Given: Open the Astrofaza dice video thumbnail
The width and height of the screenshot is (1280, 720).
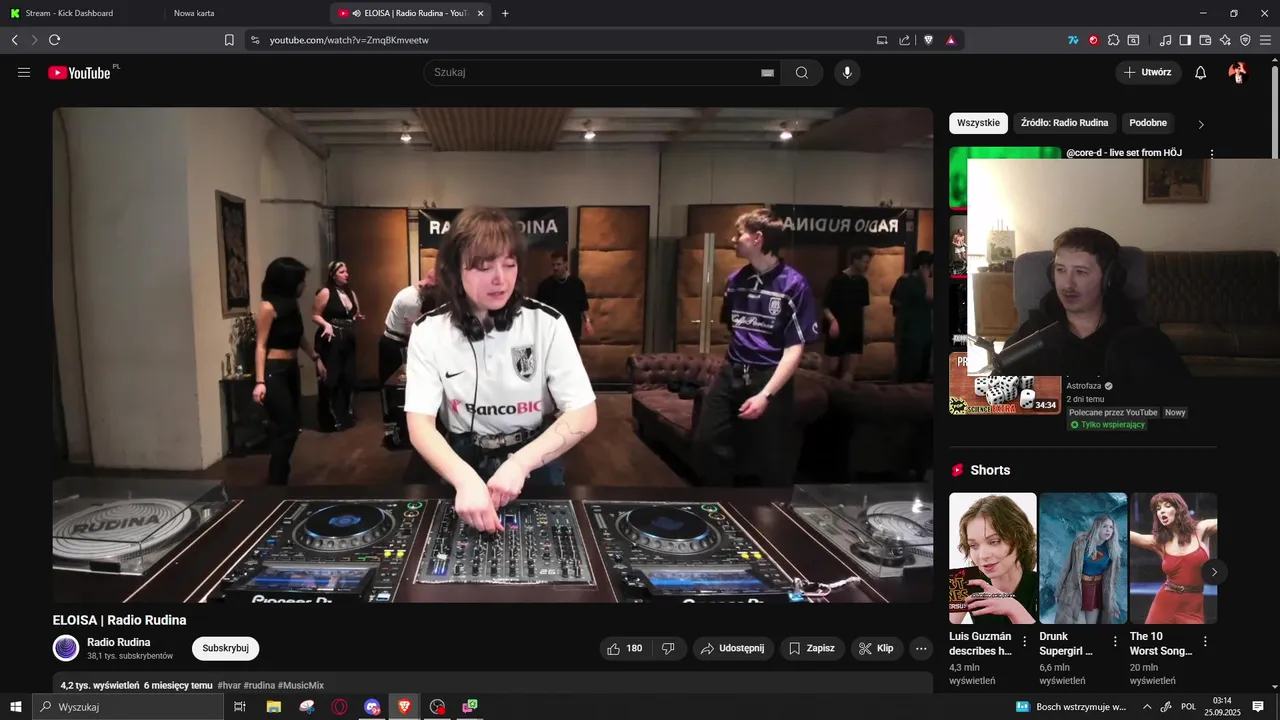Looking at the screenshot, I should (1005, 384).
